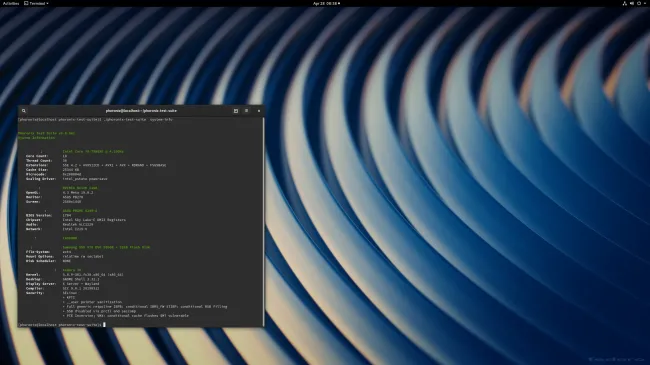Viewport: 650px width, 365px height.
Task: Click the 'Scaling Driver:' label
Action: click(41, 179)
